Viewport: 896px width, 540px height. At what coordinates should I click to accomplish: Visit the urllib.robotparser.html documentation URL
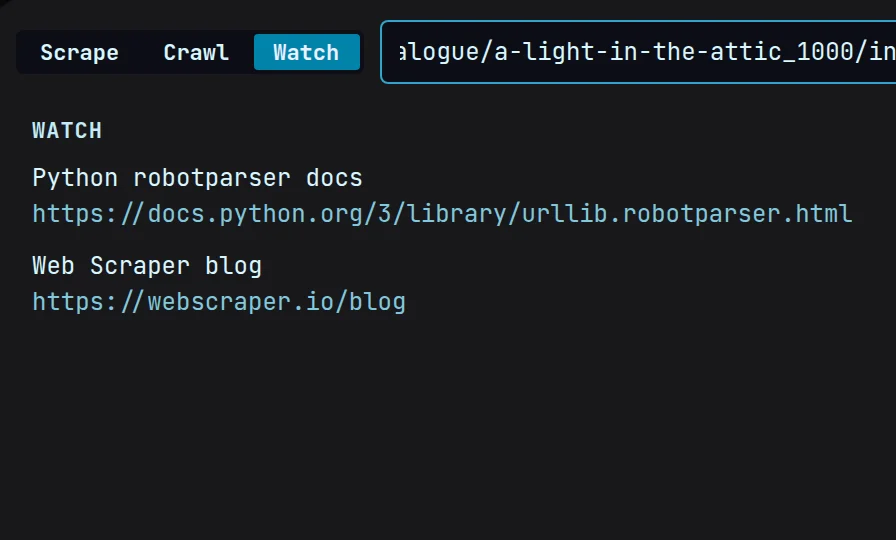[442, 214]
